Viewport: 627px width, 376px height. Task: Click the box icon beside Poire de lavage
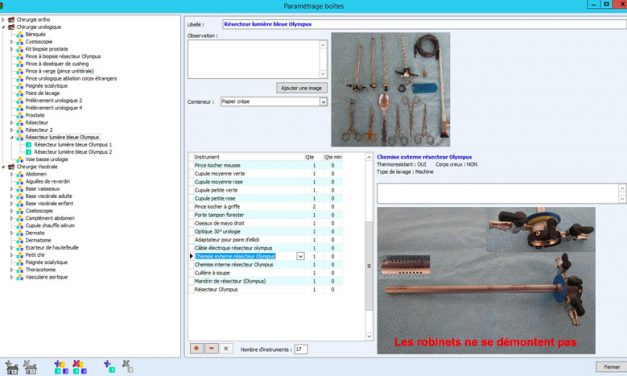pyautogui.click(x=20, y=93)
